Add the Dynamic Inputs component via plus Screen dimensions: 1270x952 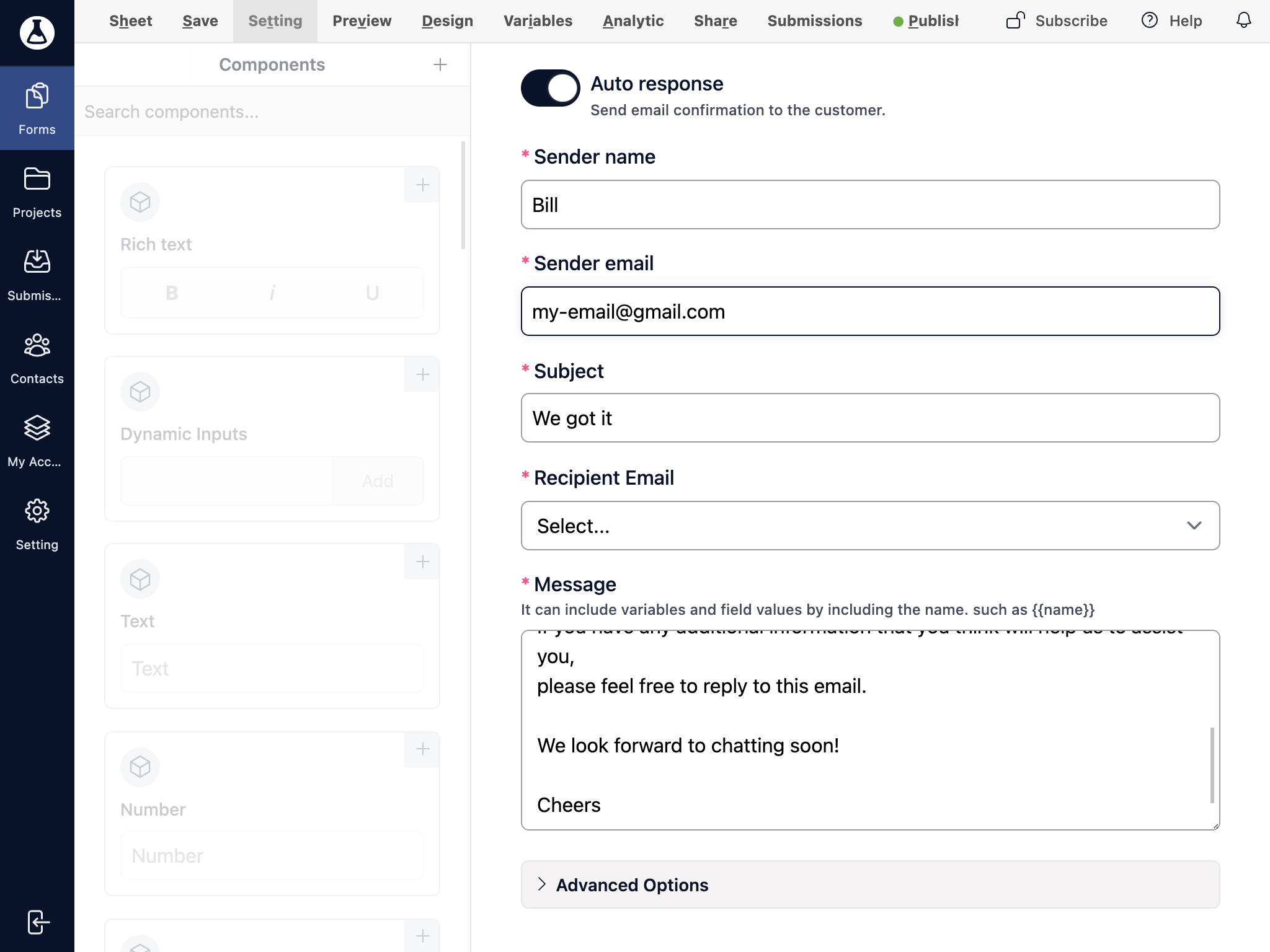pos(422,374)
